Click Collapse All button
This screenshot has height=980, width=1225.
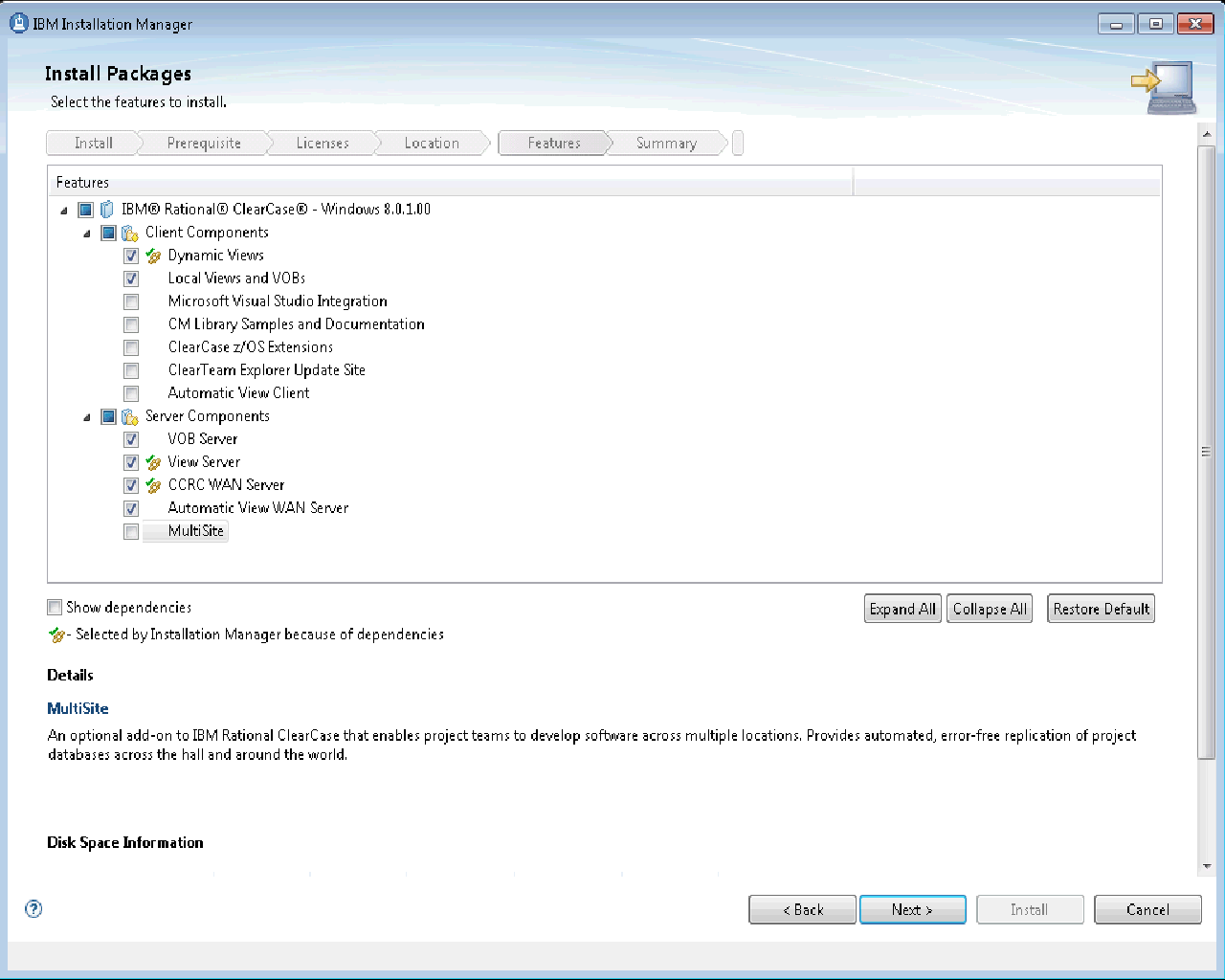coord(990,609)
